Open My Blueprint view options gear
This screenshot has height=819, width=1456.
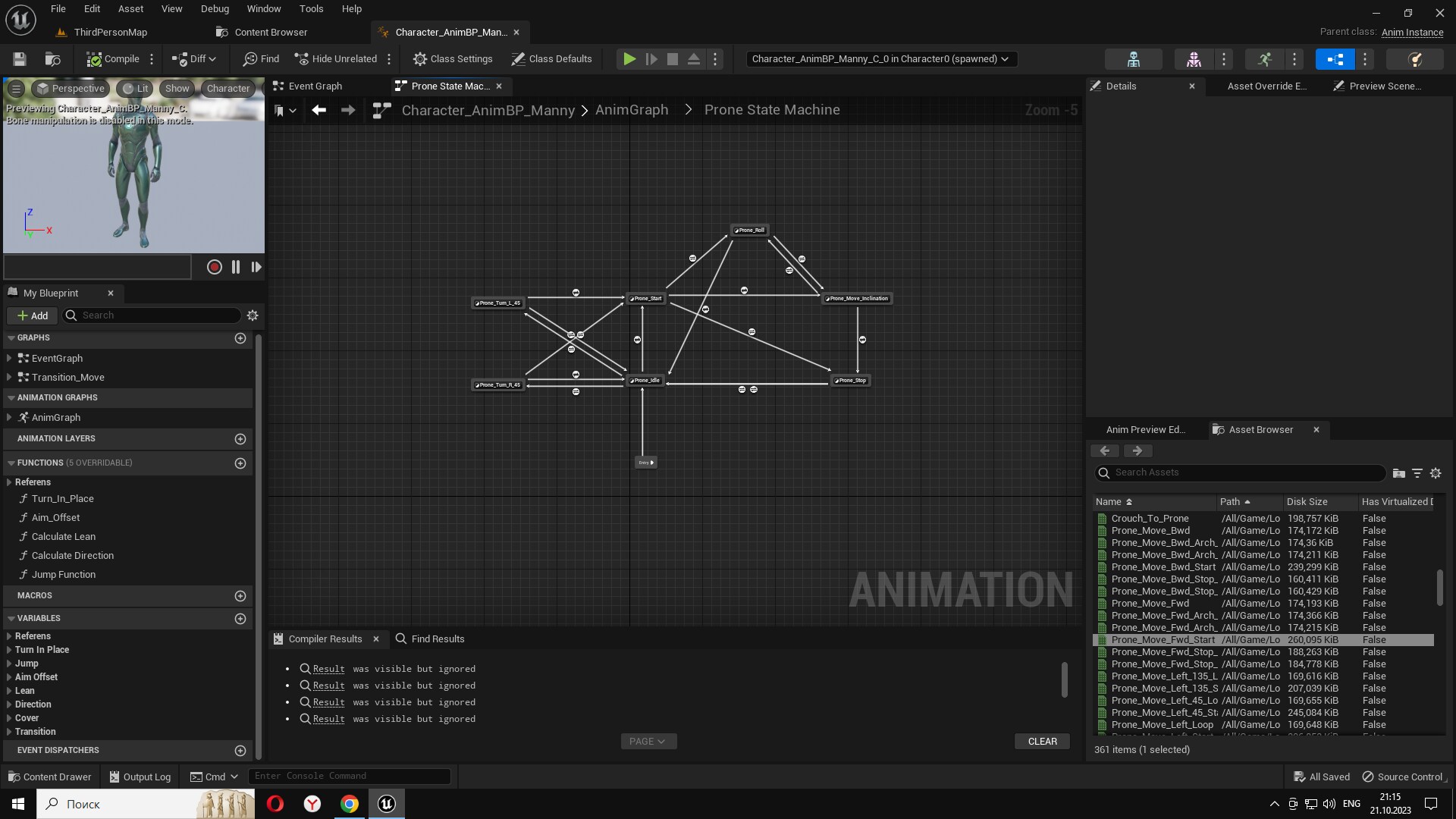tap(253, 315)
